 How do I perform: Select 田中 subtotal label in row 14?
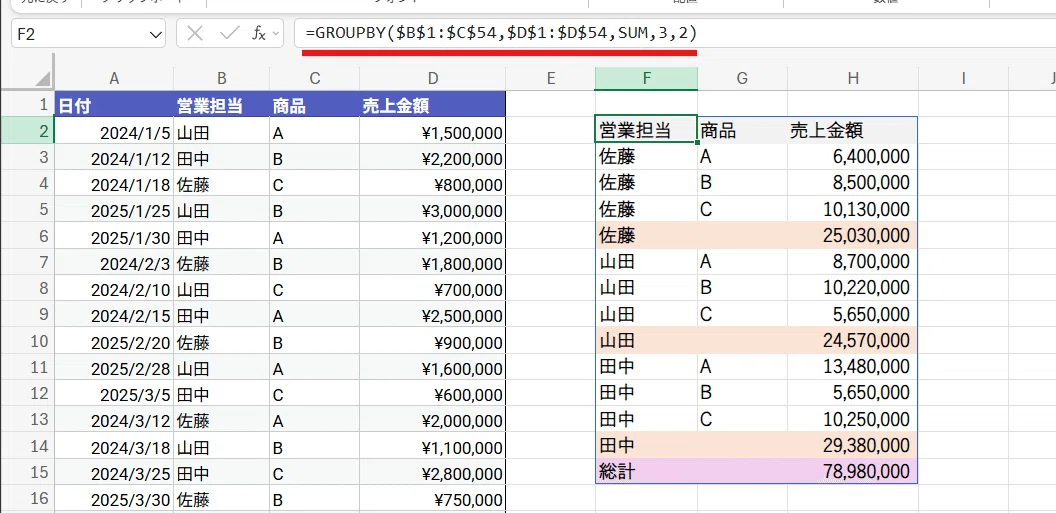[x=647, y=446]
